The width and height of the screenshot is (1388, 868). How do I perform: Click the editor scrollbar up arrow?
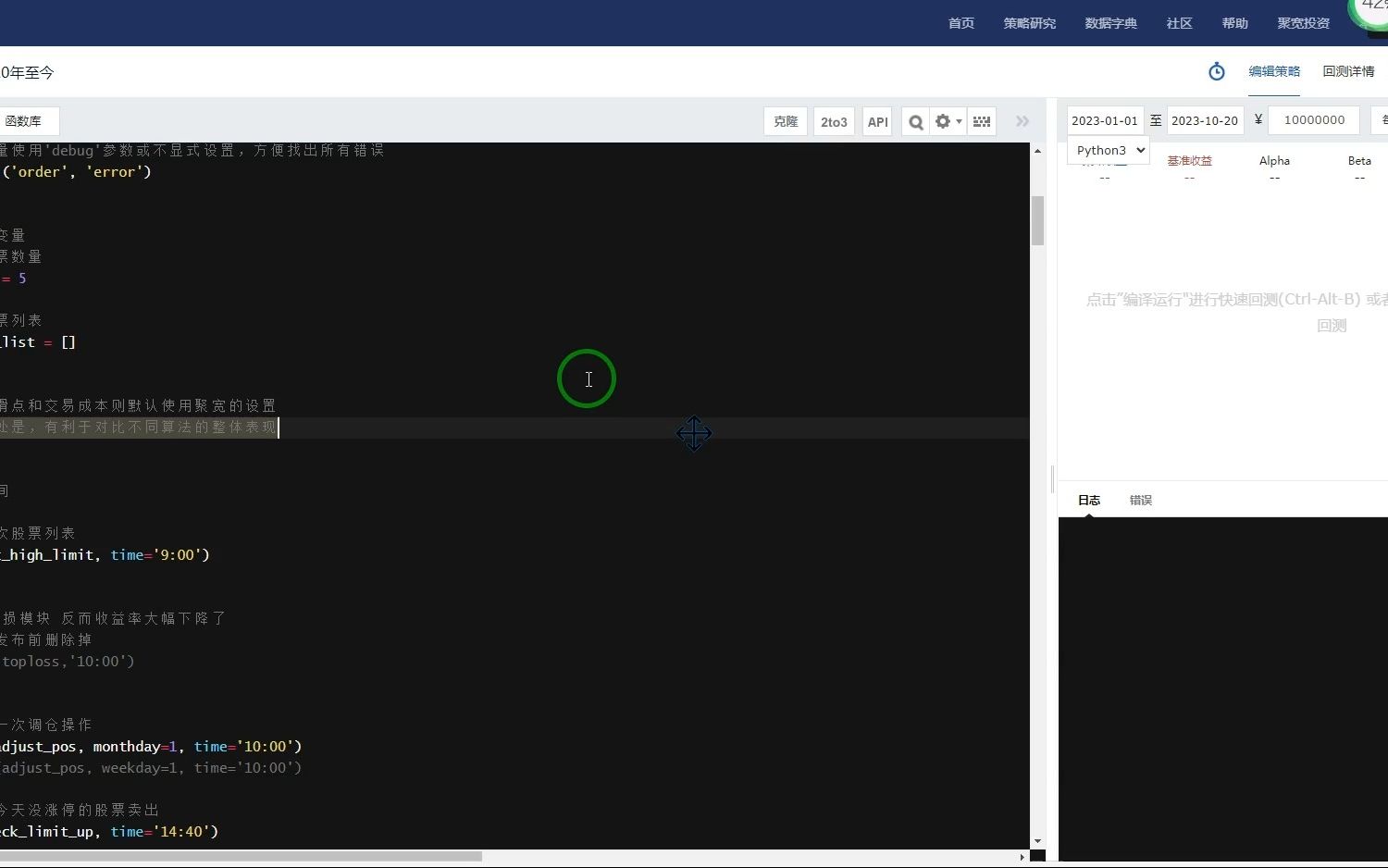[x=1037, y=151]
